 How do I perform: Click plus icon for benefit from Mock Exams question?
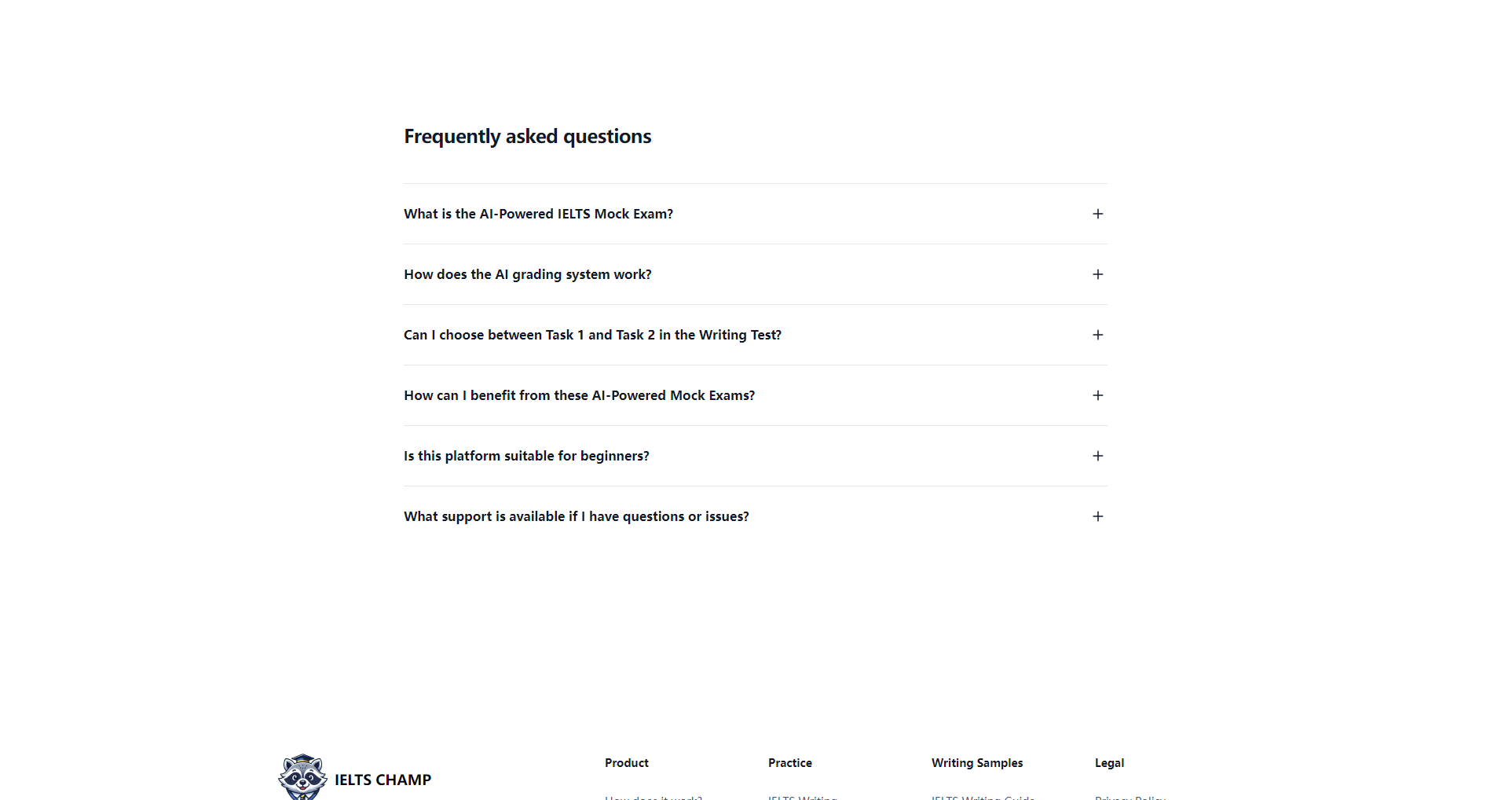[1097, 395]
